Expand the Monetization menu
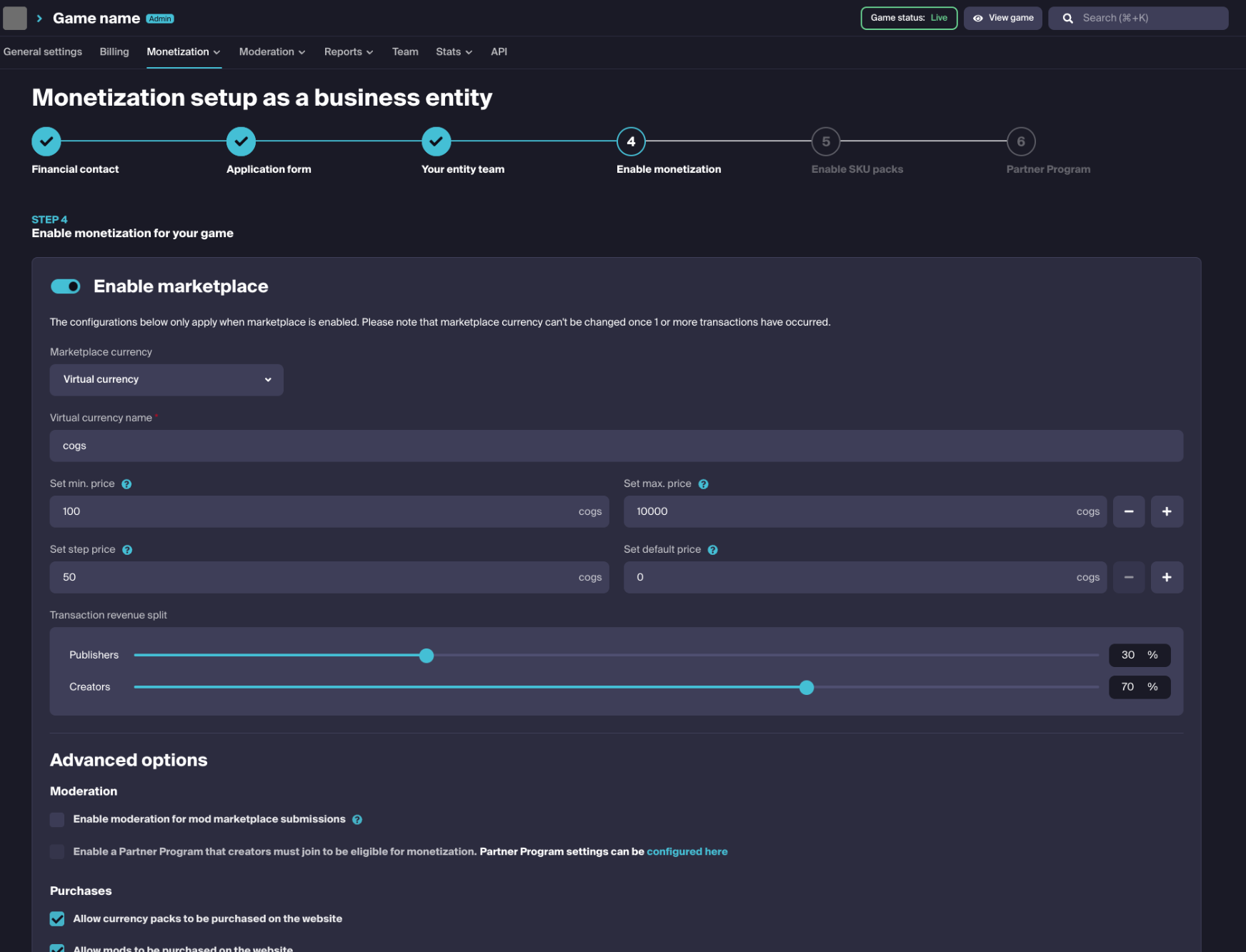Viewport: 1246px width, 952px height. [x=184, y=52]
